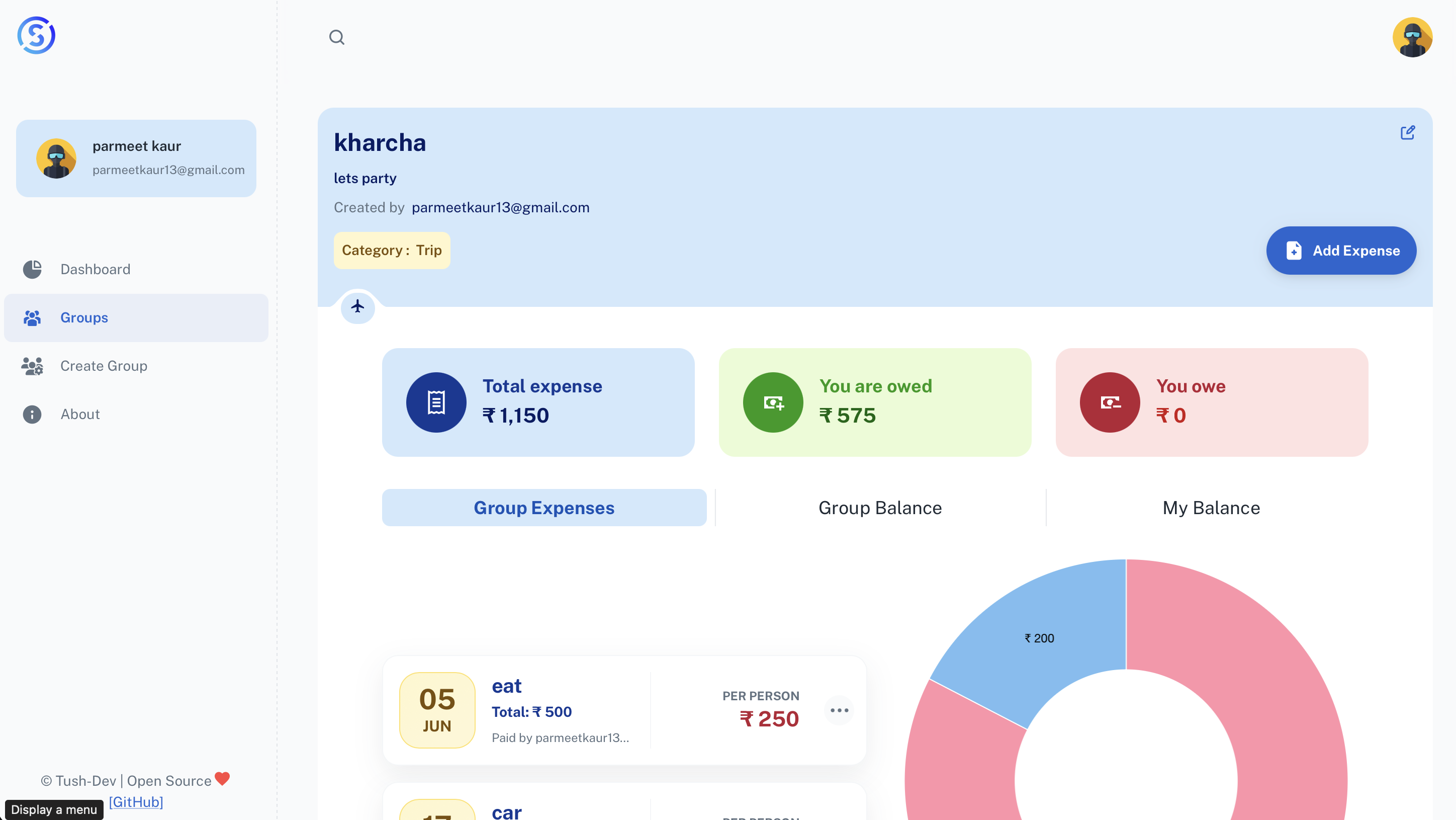Open options menu for eat expense
The width and height of the screenshot is (1456, 820).
pos(839,710)
